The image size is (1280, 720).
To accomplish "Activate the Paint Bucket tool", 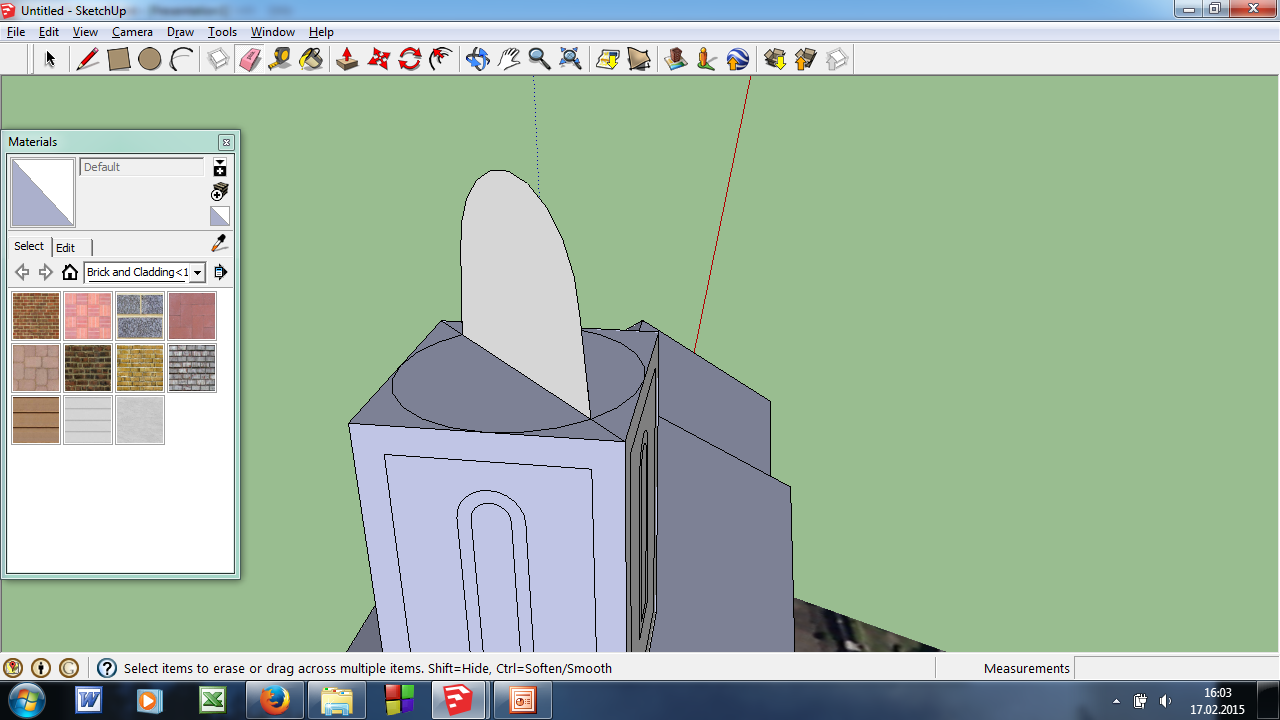I will coord(311,60).
